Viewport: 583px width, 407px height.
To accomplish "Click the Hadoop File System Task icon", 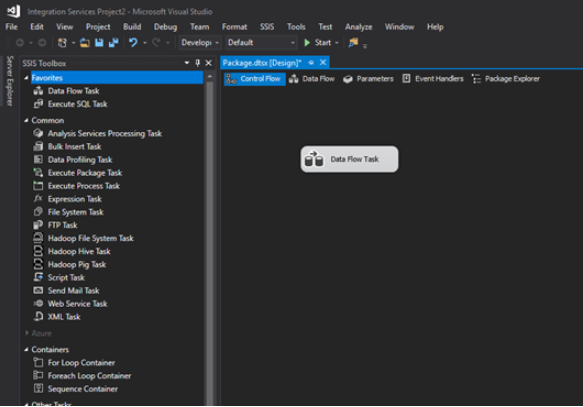I will tap(38, 238).
